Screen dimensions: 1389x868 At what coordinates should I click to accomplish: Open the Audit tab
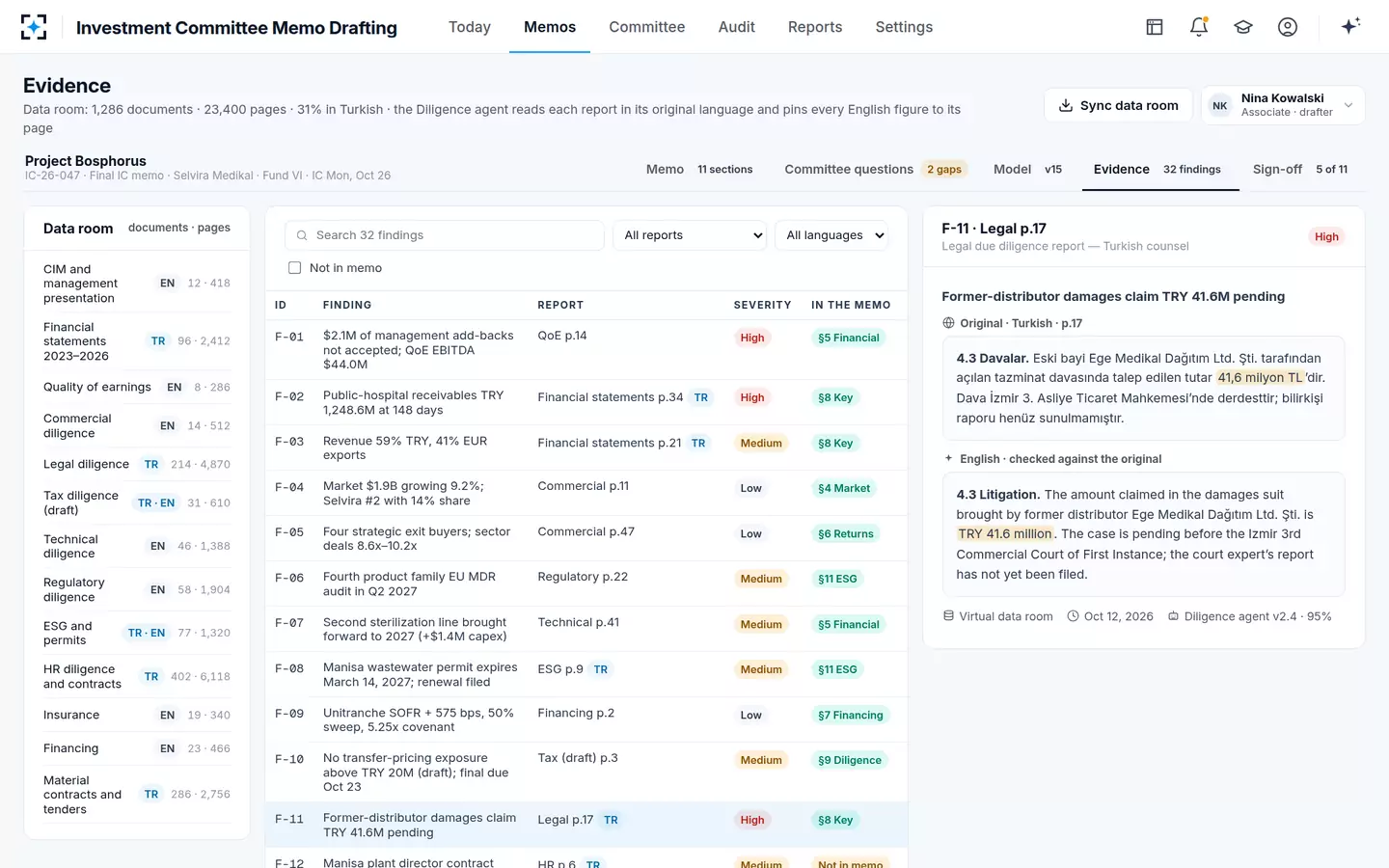click(x=736, y=27)
